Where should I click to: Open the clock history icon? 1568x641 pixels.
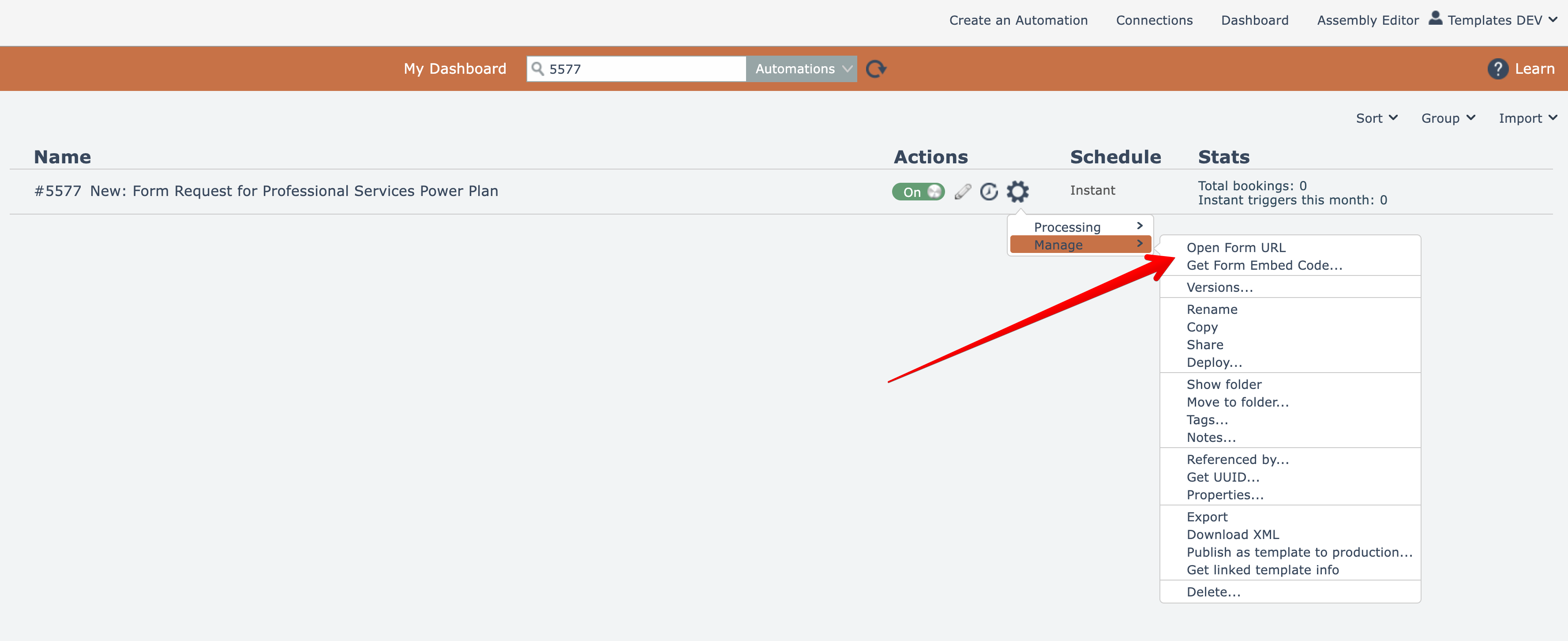click(989, 191)
